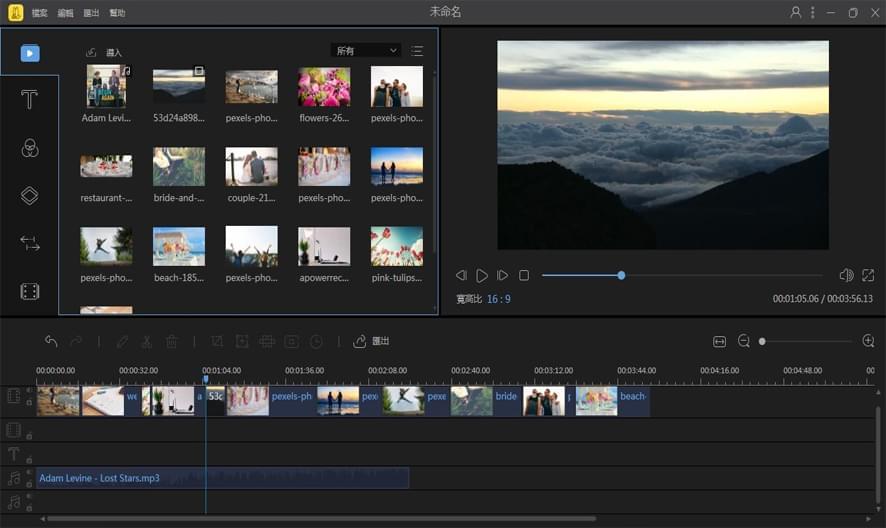Enter fullscreen preview mode
The width and height of the screenshot is (886, 528).
tap(868, 275)
